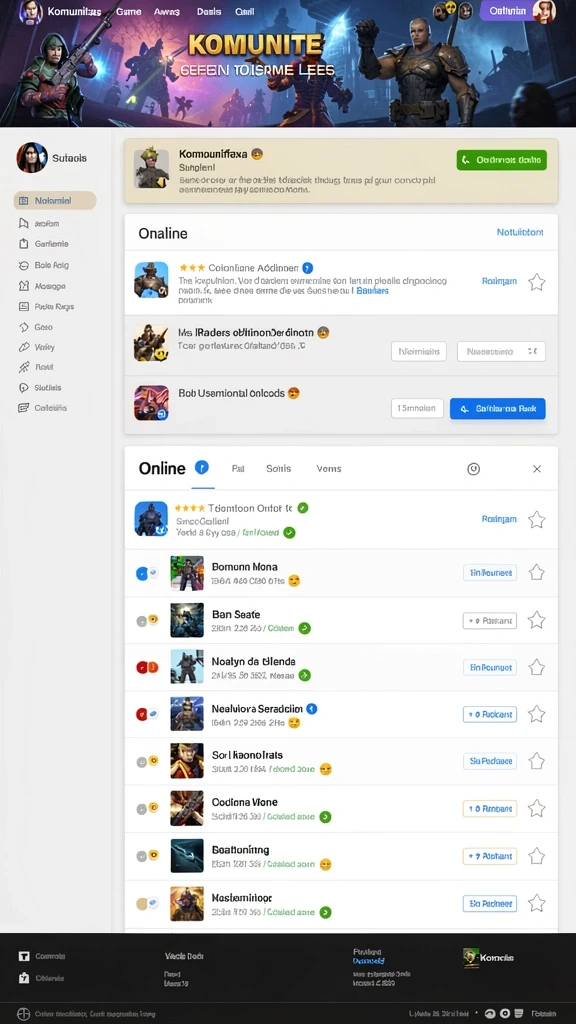Click the clock icon in Online header
The width and height of the screenshot is (576, 1024).
pos(474,469)
